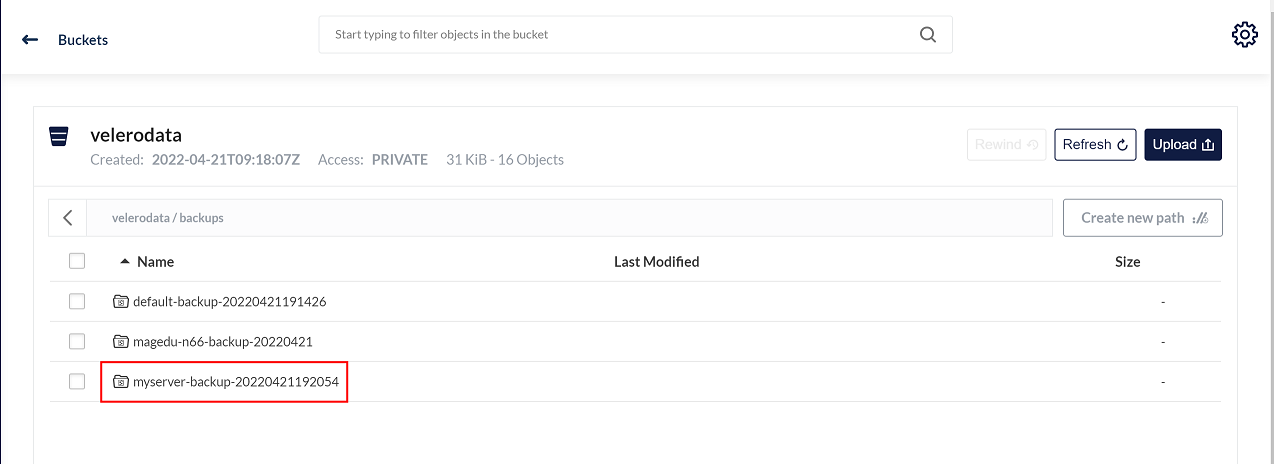1274x464 pixels.
Task: Click the magedu-n66-backup-20220421 folder icon
Action: (121, 341)
